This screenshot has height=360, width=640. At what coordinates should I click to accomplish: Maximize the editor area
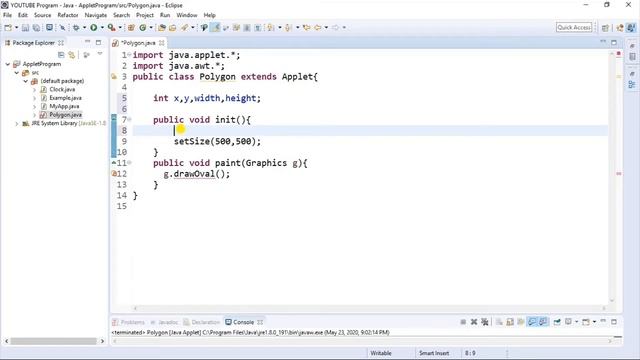(614, 42)
